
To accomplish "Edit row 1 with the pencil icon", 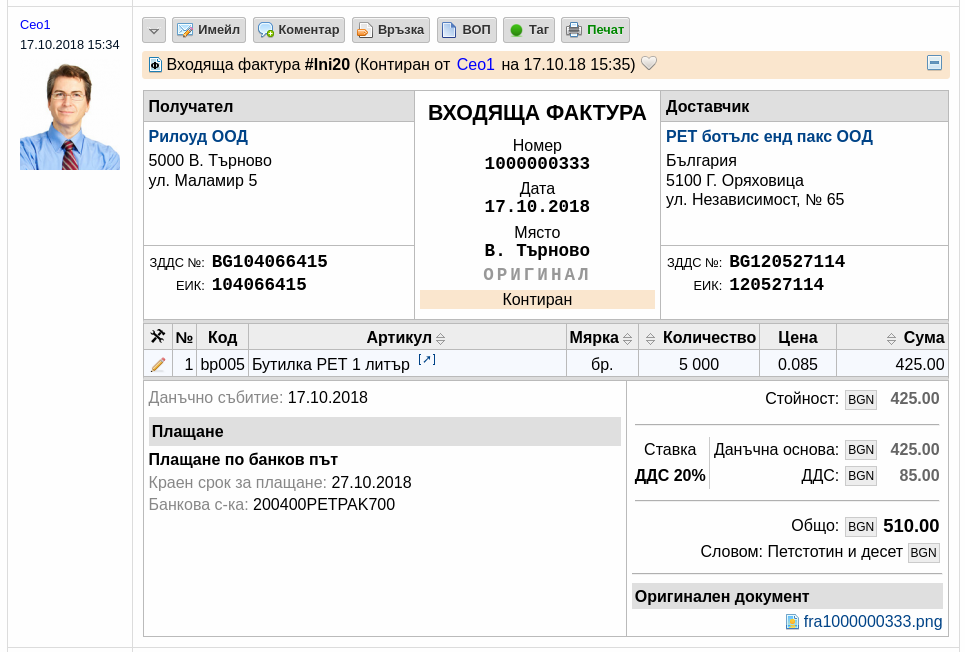I will (158, 364).
